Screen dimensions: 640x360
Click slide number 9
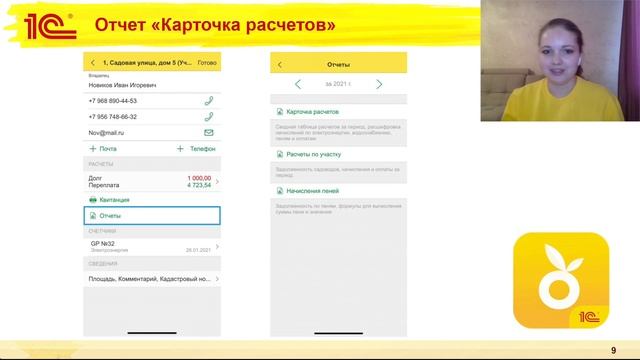pos(613,351)
